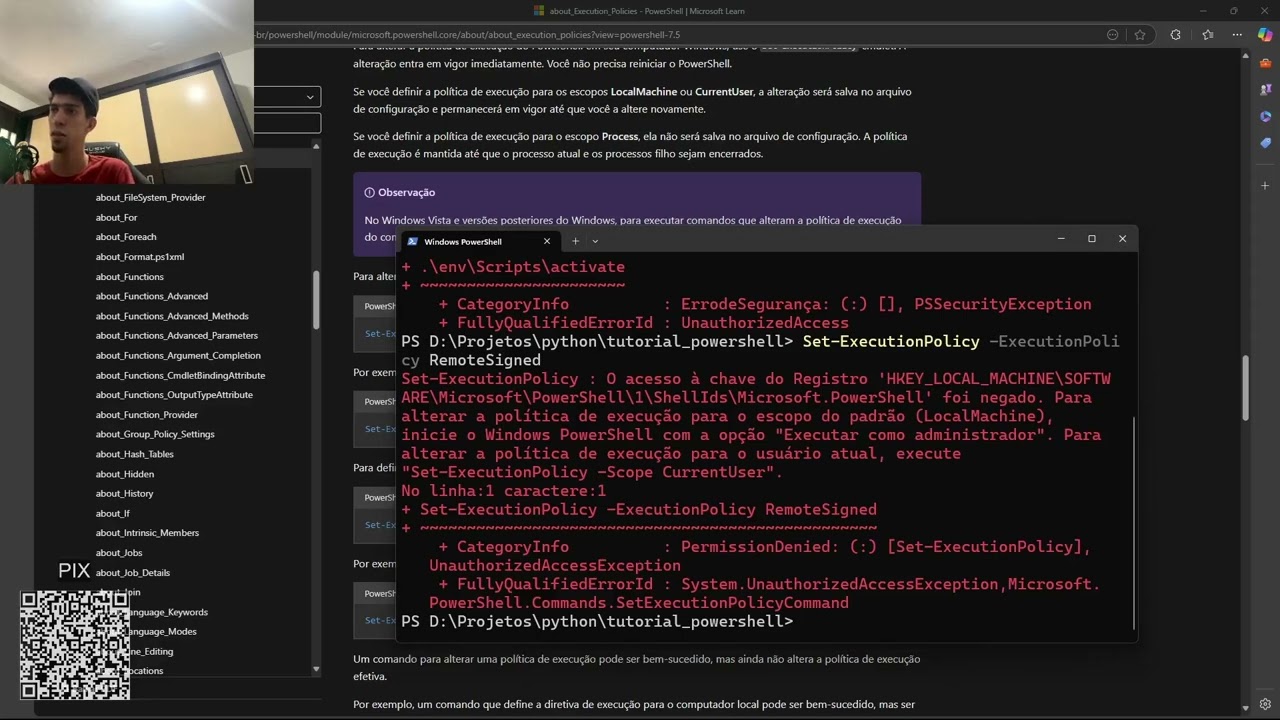Open the Extensions puzzle icon
The width and height of the screenshot is (1280, 720).
[x=1175, y=34]
